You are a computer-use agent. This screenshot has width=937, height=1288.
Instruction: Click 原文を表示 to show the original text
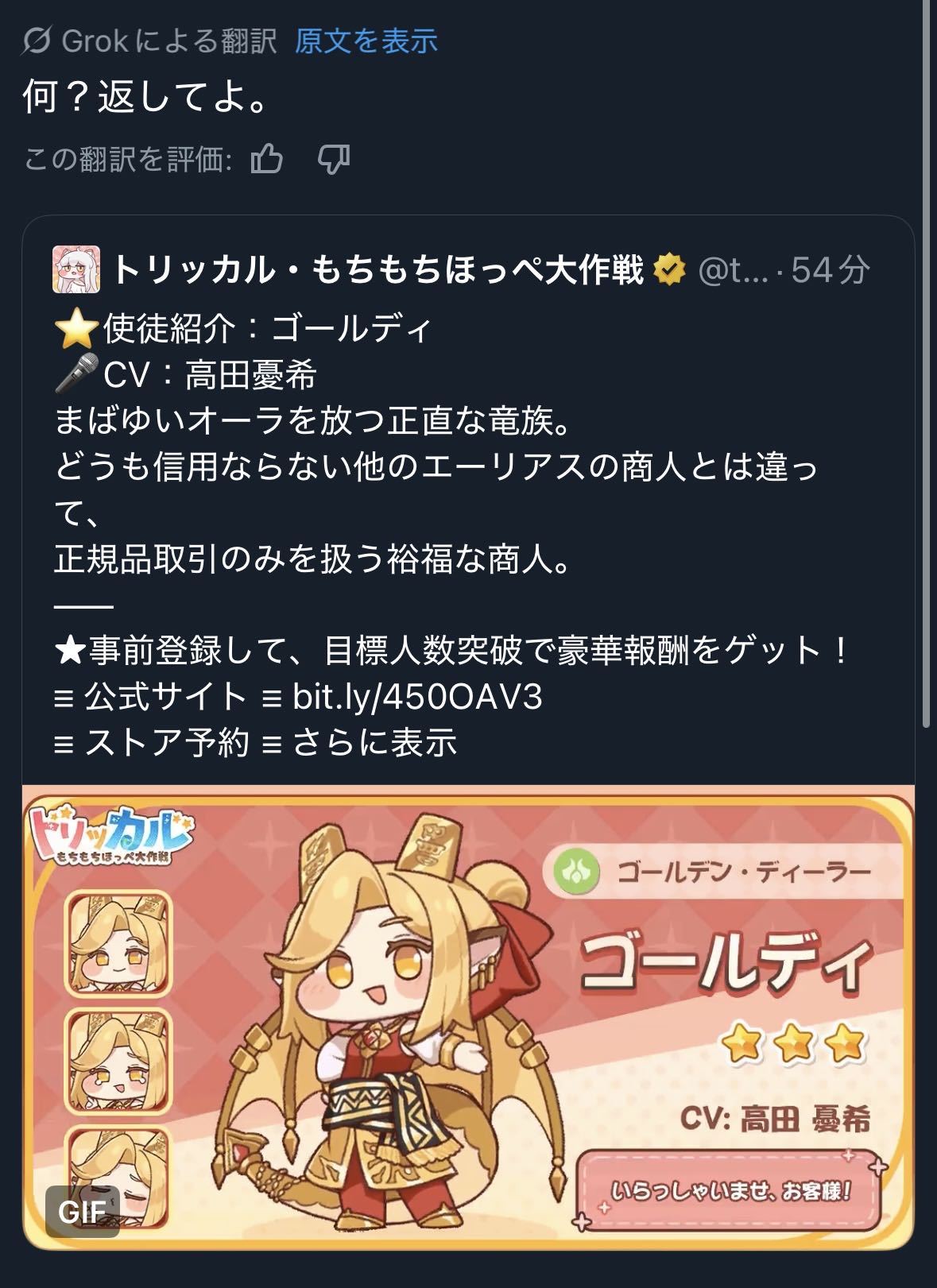[366, 41]
